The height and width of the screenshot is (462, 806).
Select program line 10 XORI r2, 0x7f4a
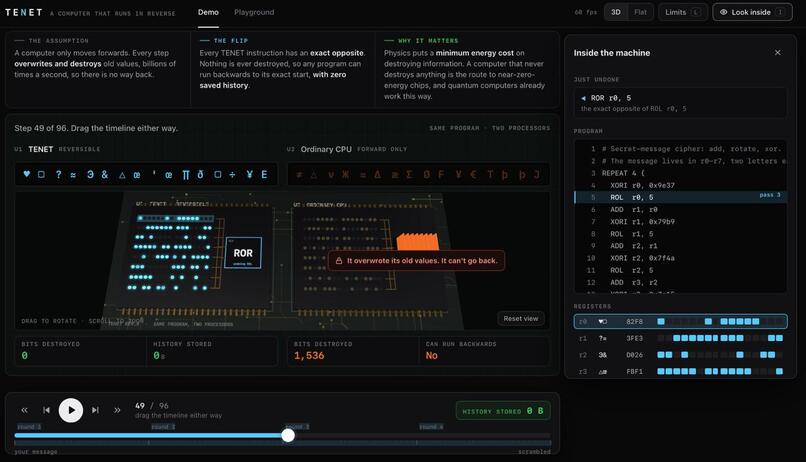(x=681, y=258)
